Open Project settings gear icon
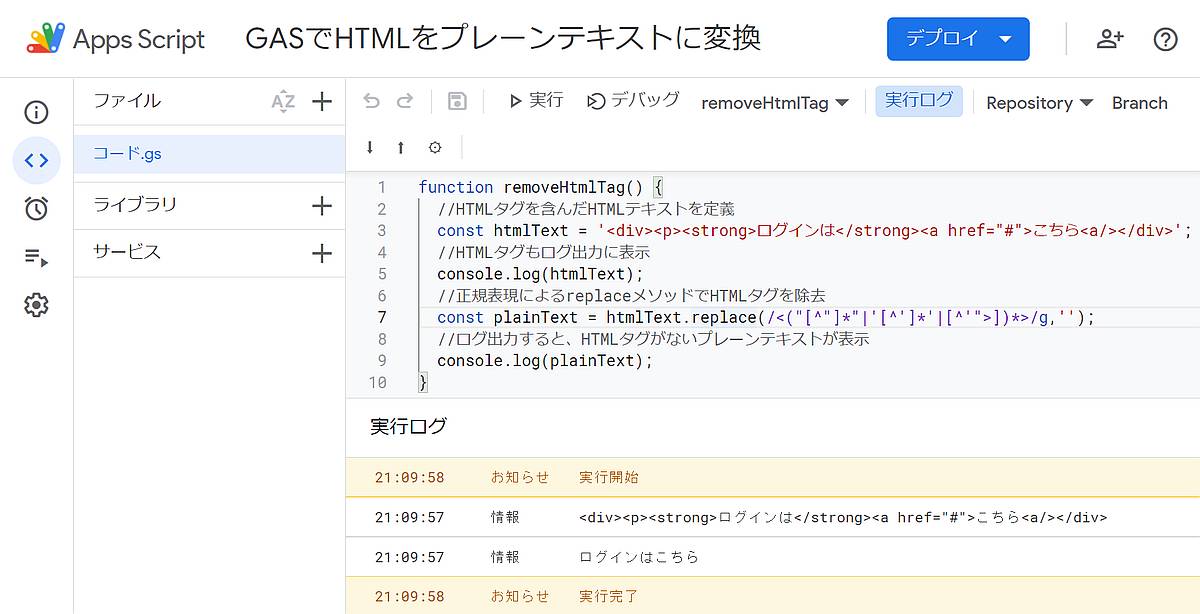Viewport: 1200px width, 614px height. click(x=37, y=305)
